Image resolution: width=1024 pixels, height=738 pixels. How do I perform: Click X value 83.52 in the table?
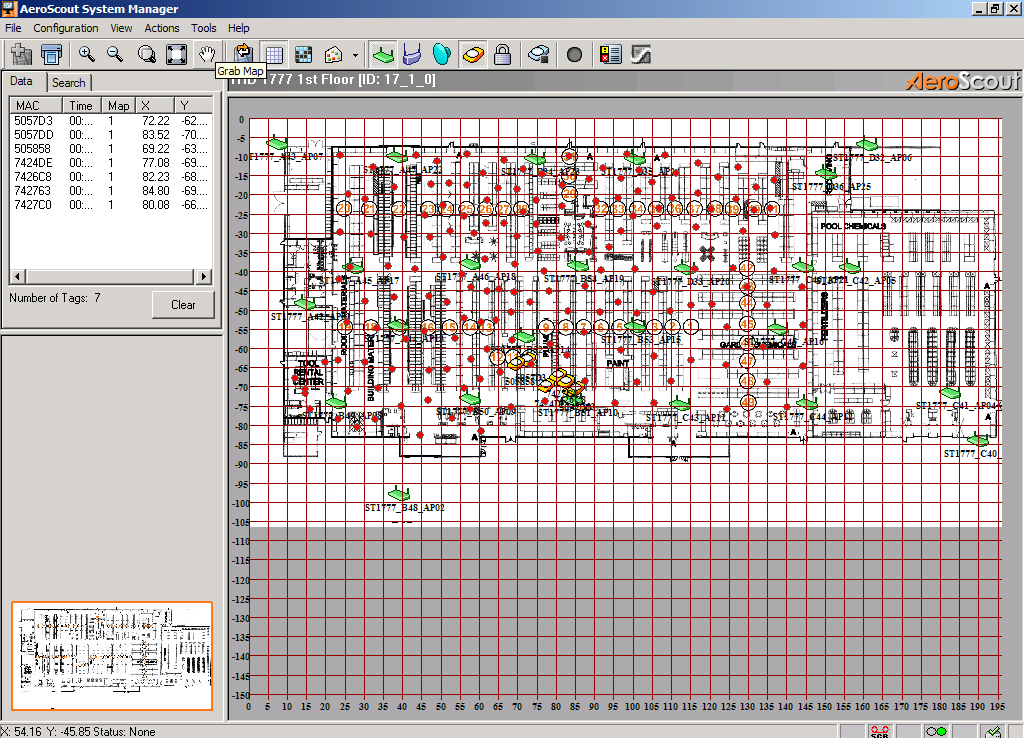155,135
